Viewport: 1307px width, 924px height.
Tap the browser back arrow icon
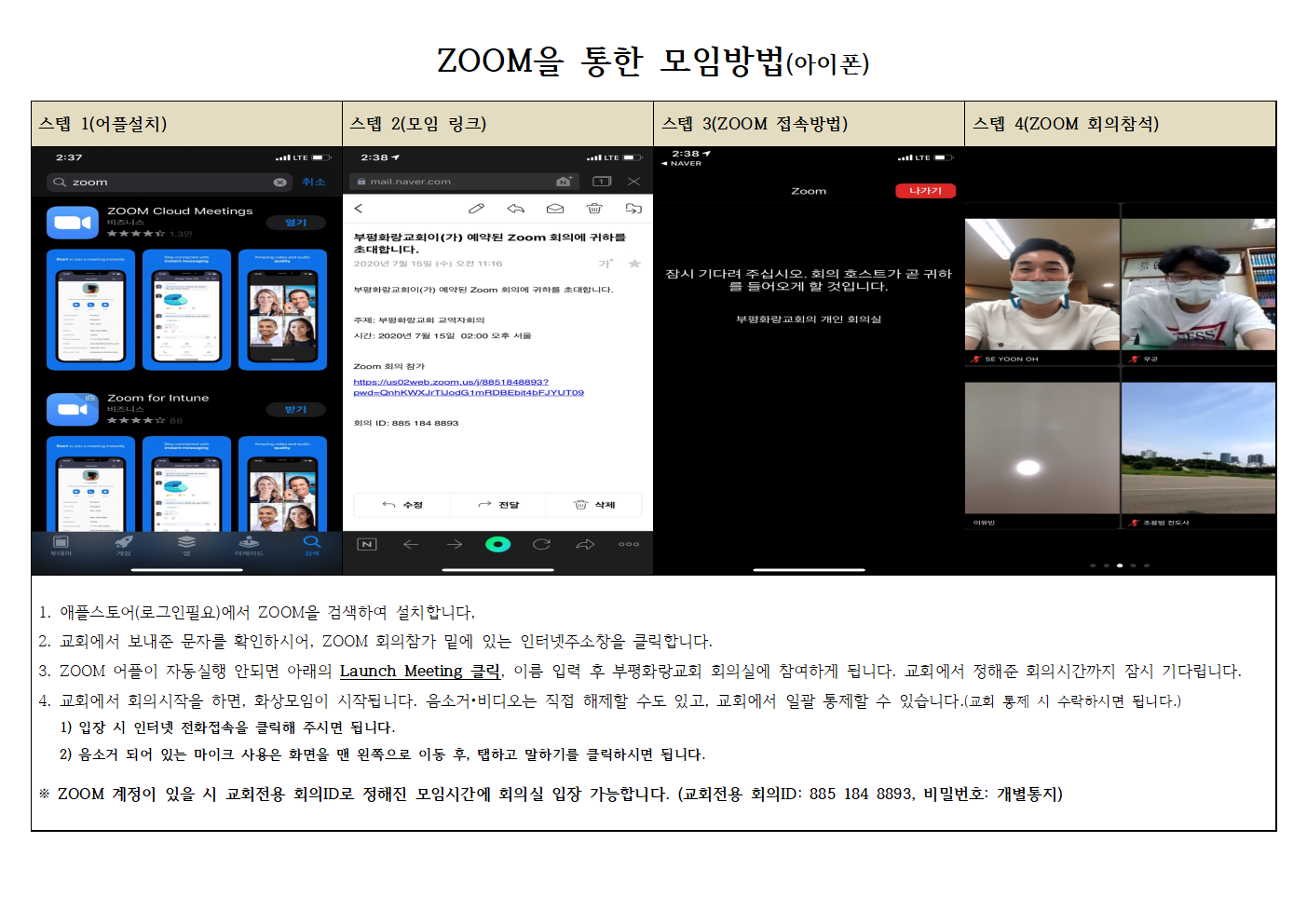[x=411, y=544]
